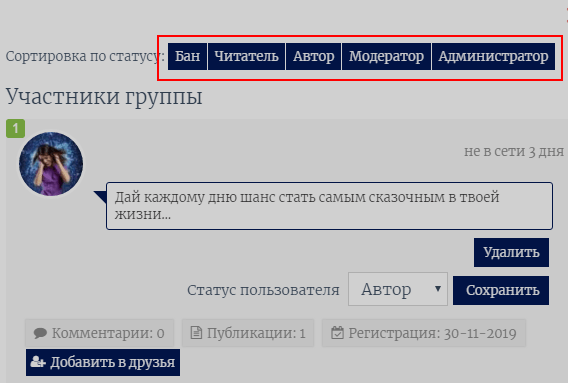This screenshot has width=568, height=383.
Task: Filter members by Читатель status
Action: 246,57
